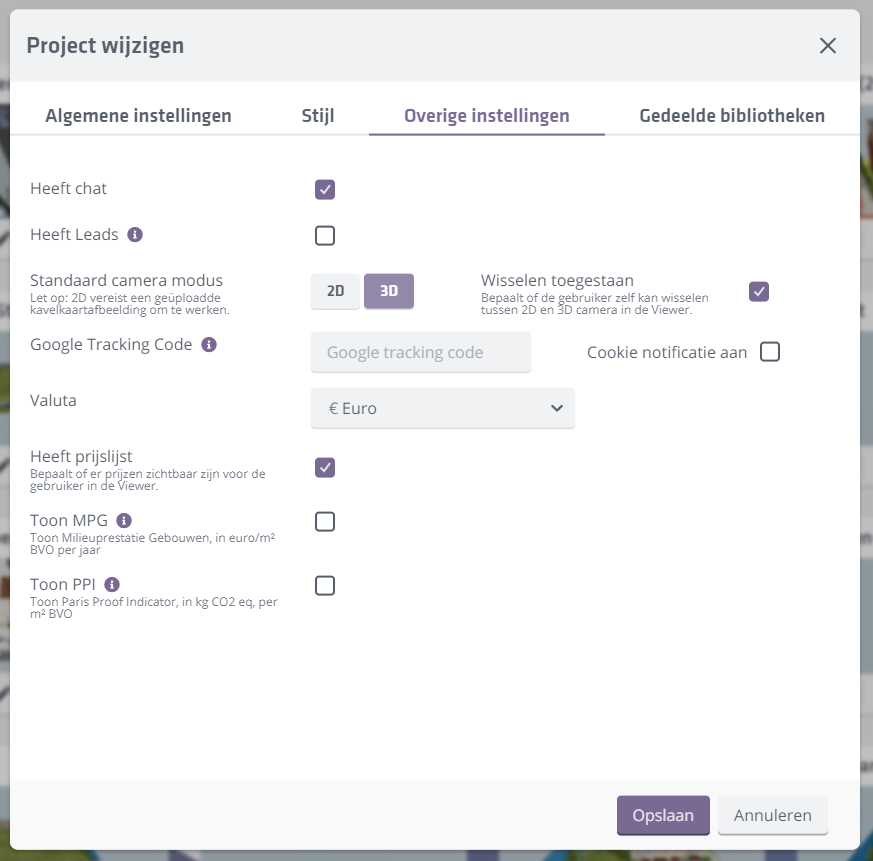Select 3D camera mode
Screen dimensions: 873x861
(x=389, y=291)
